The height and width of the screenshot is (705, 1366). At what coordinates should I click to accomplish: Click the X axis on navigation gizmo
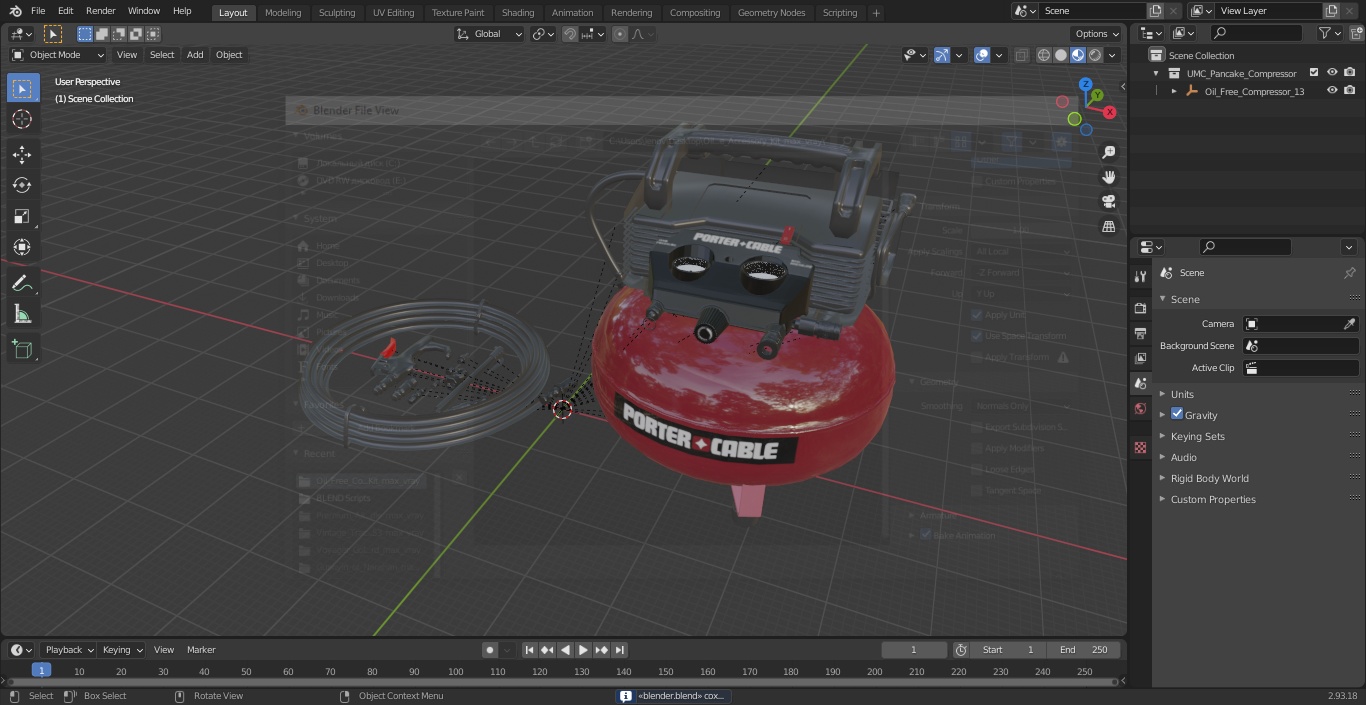(1109, 112)
